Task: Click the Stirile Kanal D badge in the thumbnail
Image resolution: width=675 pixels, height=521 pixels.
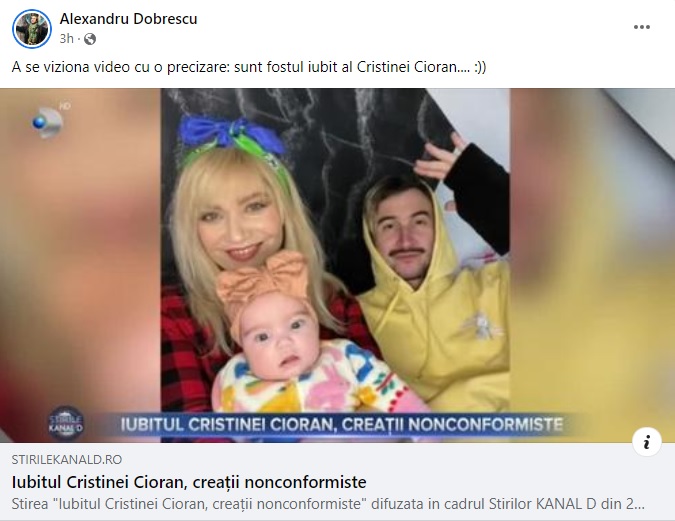Action: click(65, 423)
